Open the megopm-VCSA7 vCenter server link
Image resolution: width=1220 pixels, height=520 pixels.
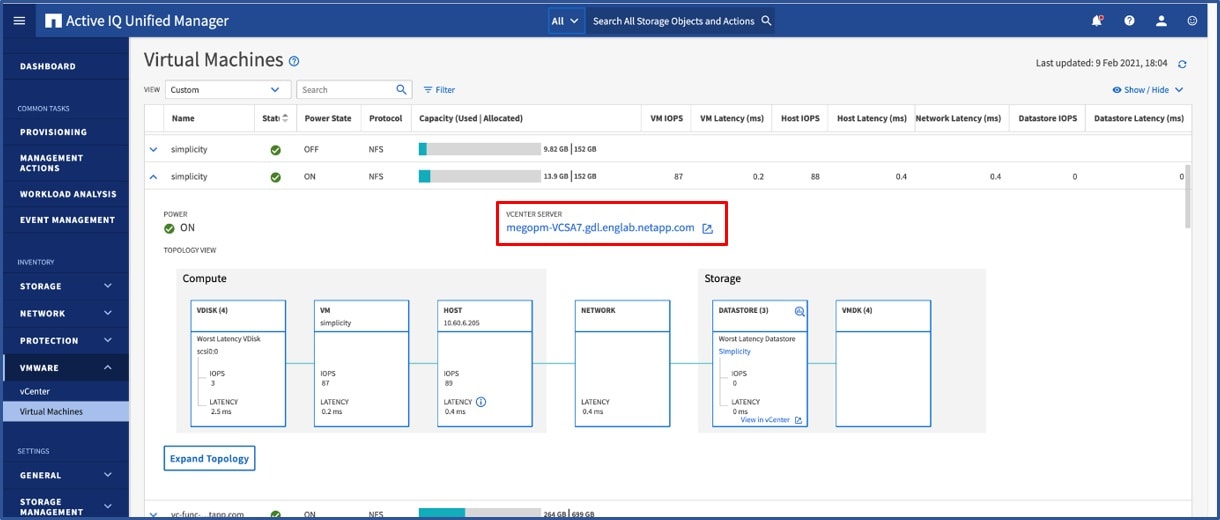pos(600,228)
